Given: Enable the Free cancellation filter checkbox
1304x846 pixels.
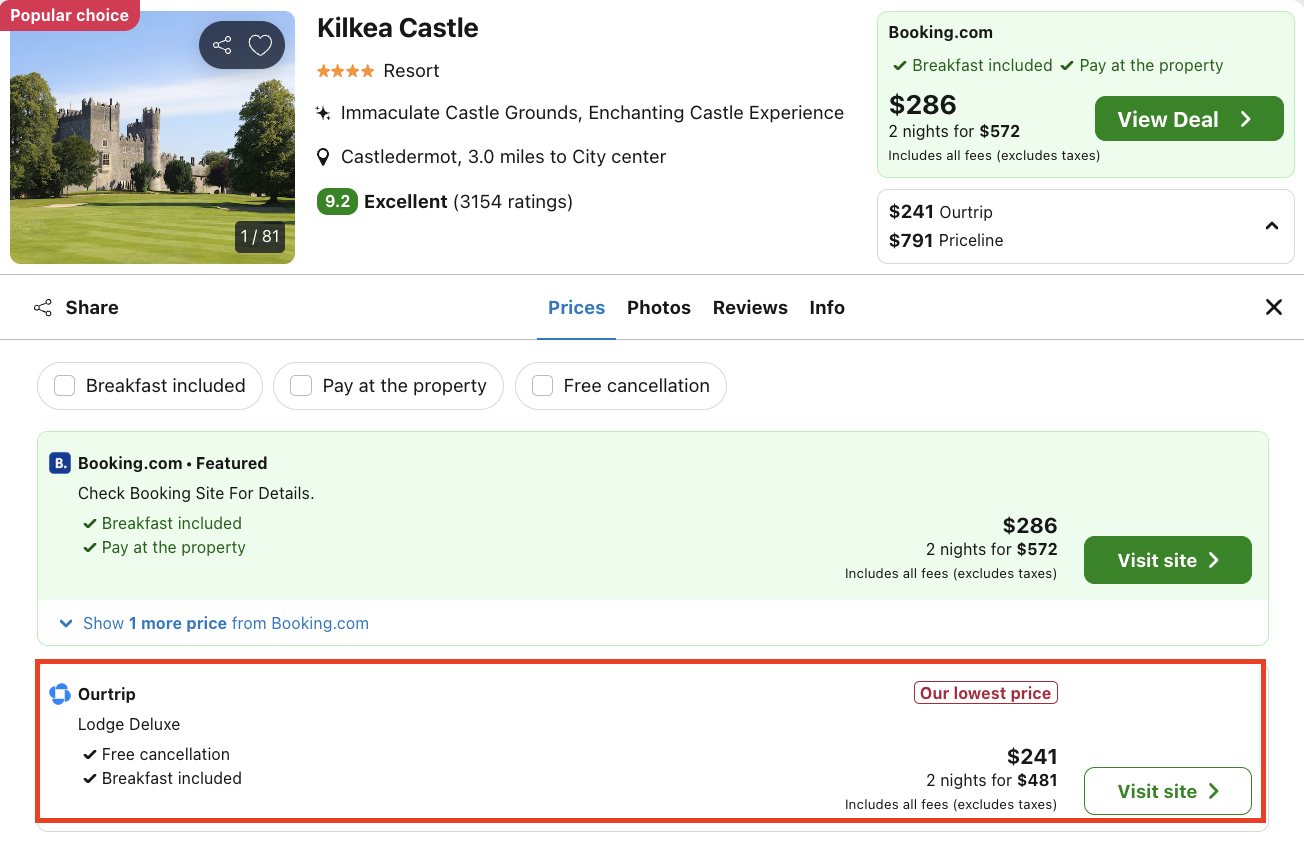Looking at the screenshot, I should tap(543, 386).
